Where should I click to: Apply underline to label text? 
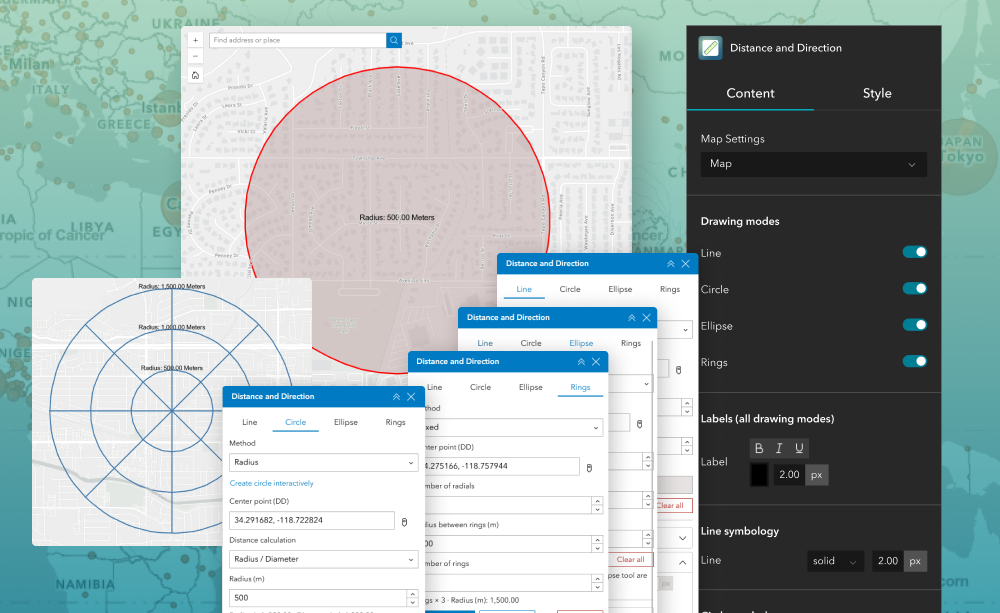click(x=799, y=448)
